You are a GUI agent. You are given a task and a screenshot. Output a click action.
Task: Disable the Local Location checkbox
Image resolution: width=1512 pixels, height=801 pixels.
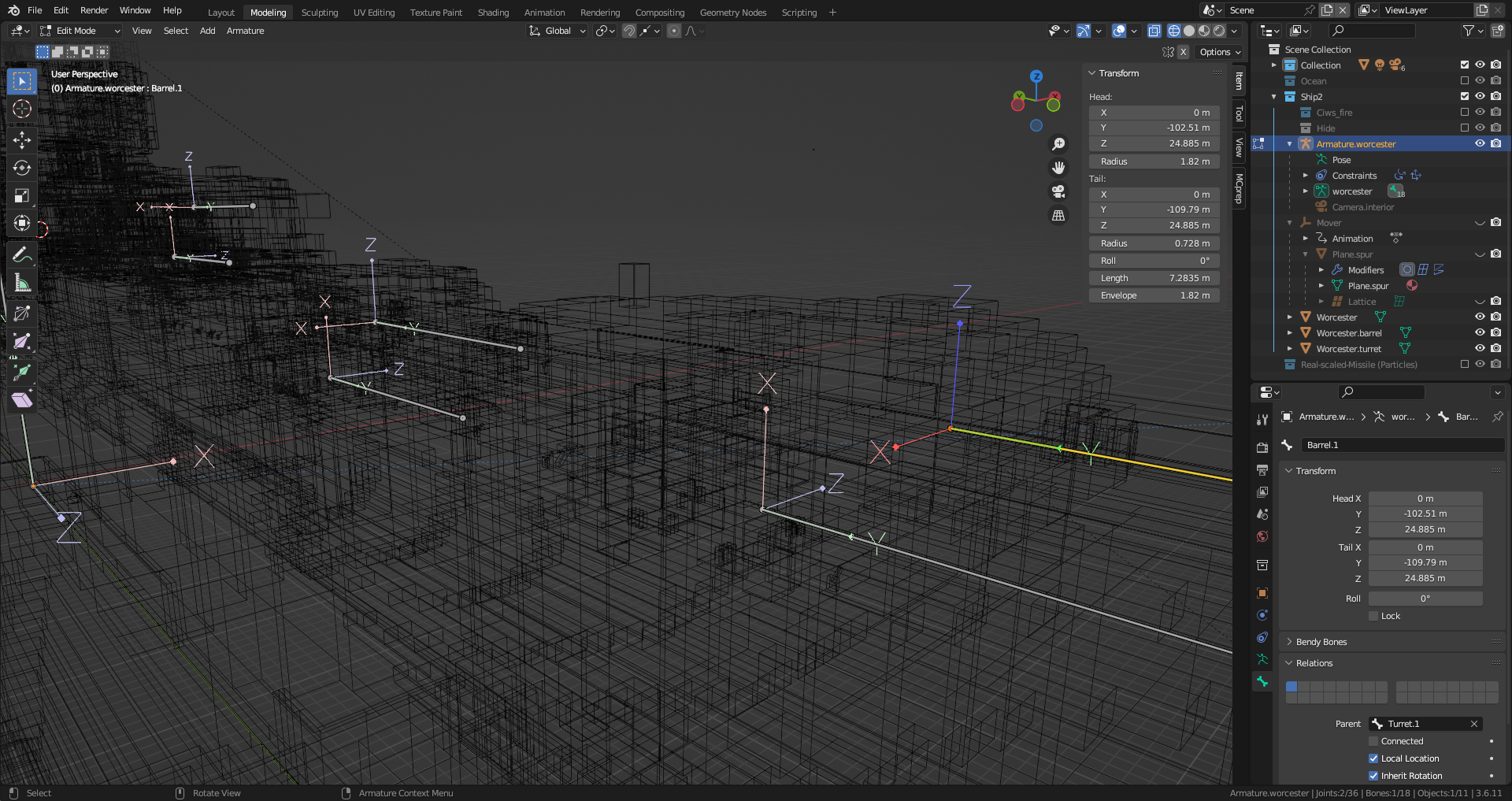1373,758
